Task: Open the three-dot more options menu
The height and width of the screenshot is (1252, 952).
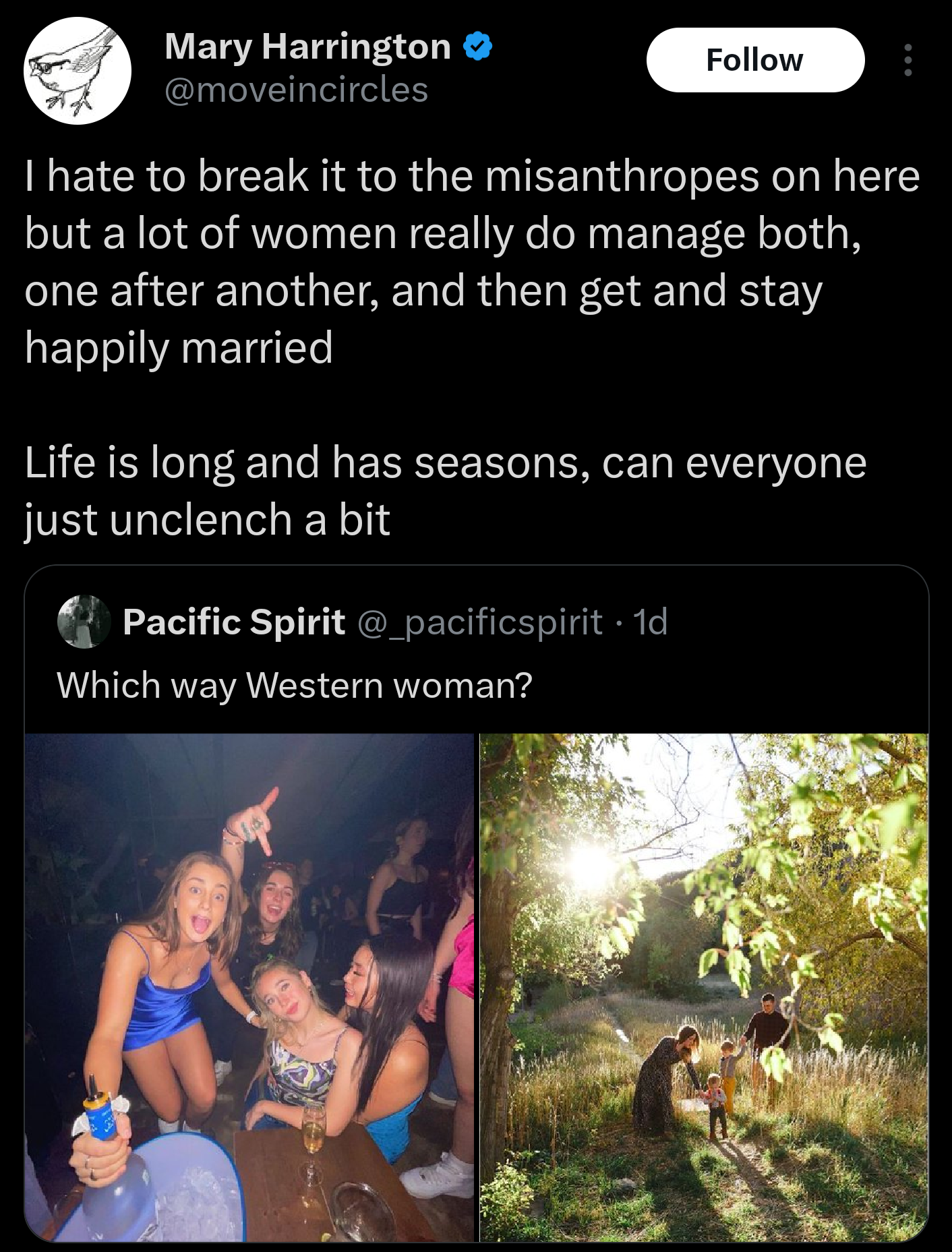Action: [908, 60]
